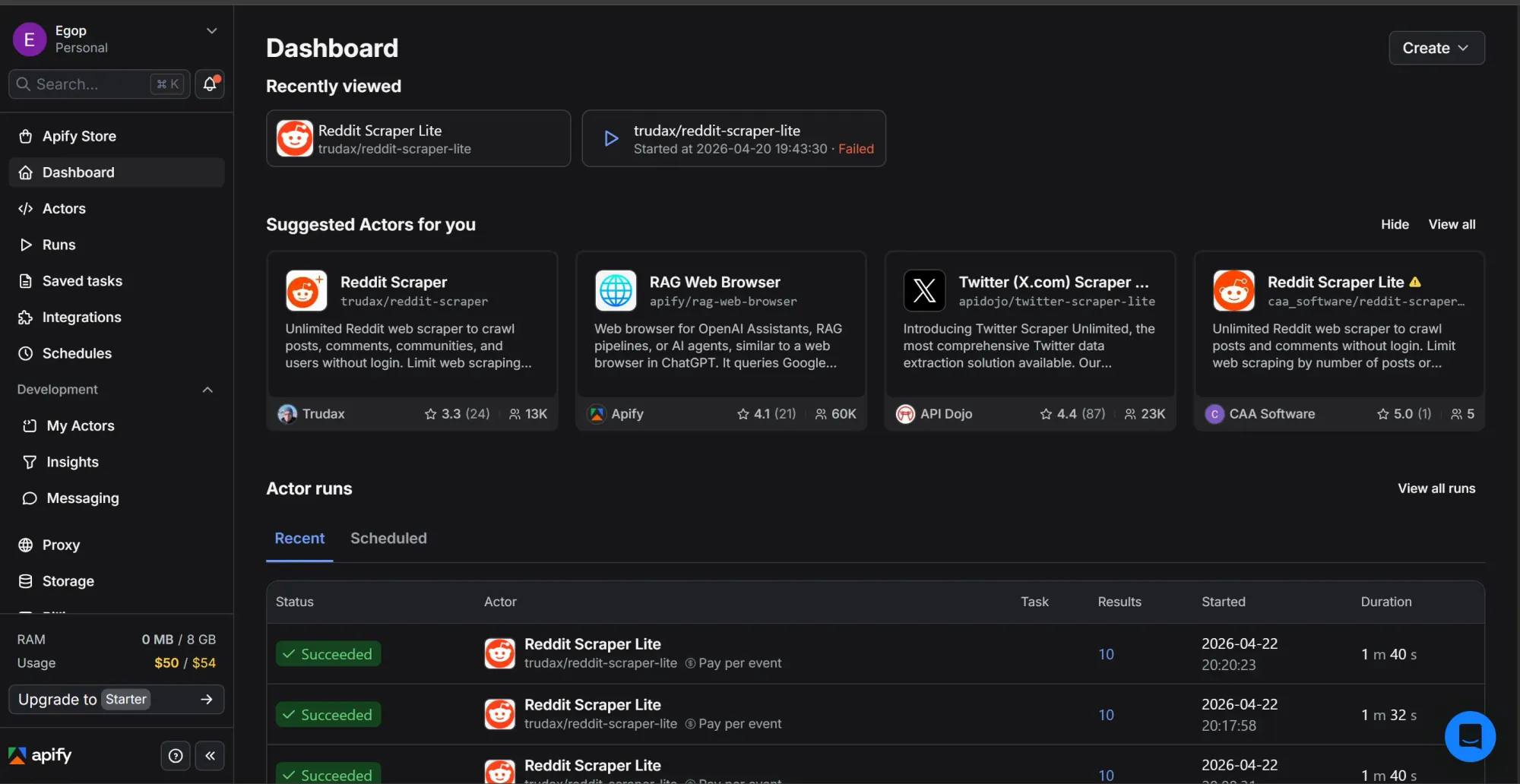
Task: Click the Schedules clock icon
Action: point(25,353)
